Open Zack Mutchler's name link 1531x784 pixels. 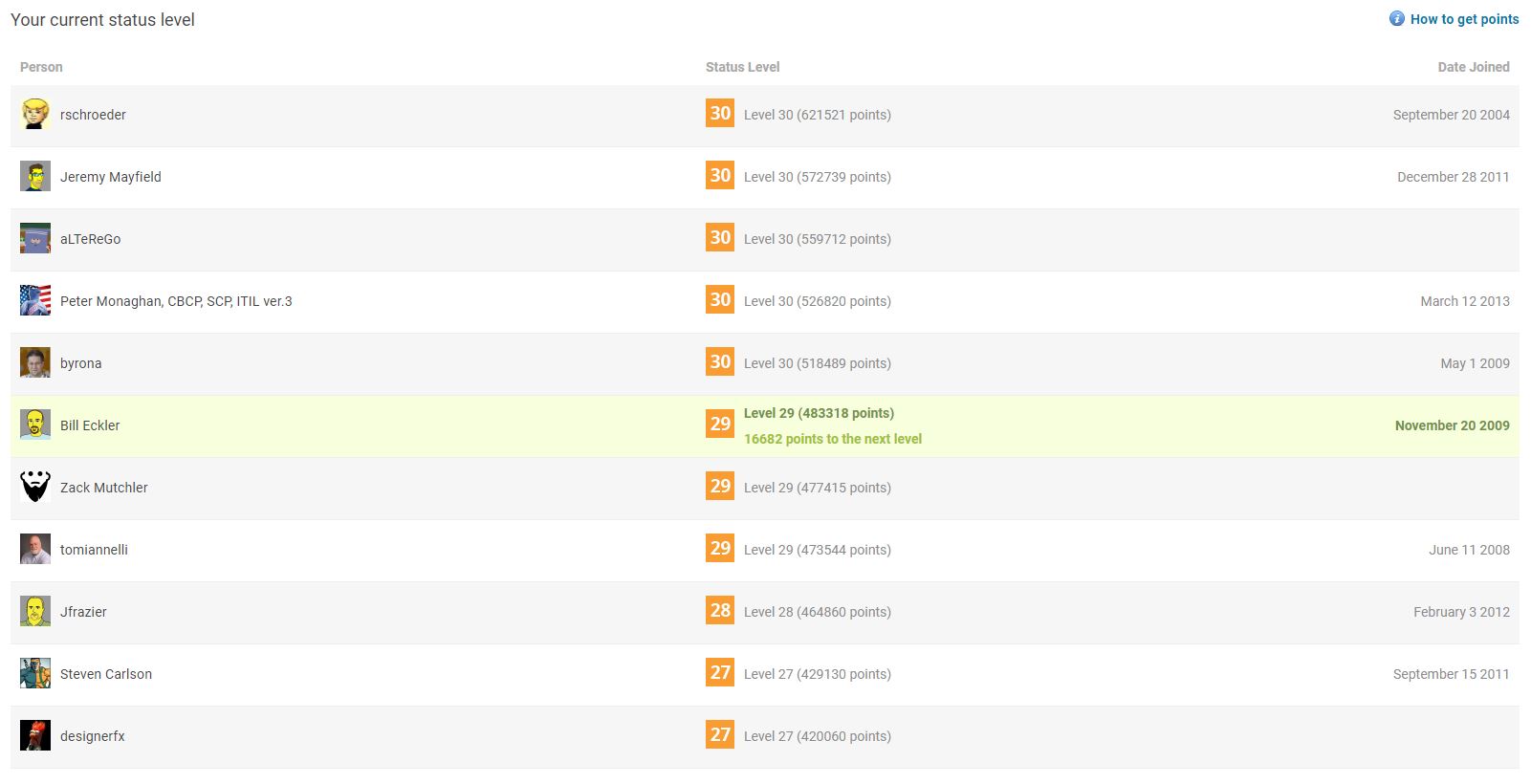104,488
